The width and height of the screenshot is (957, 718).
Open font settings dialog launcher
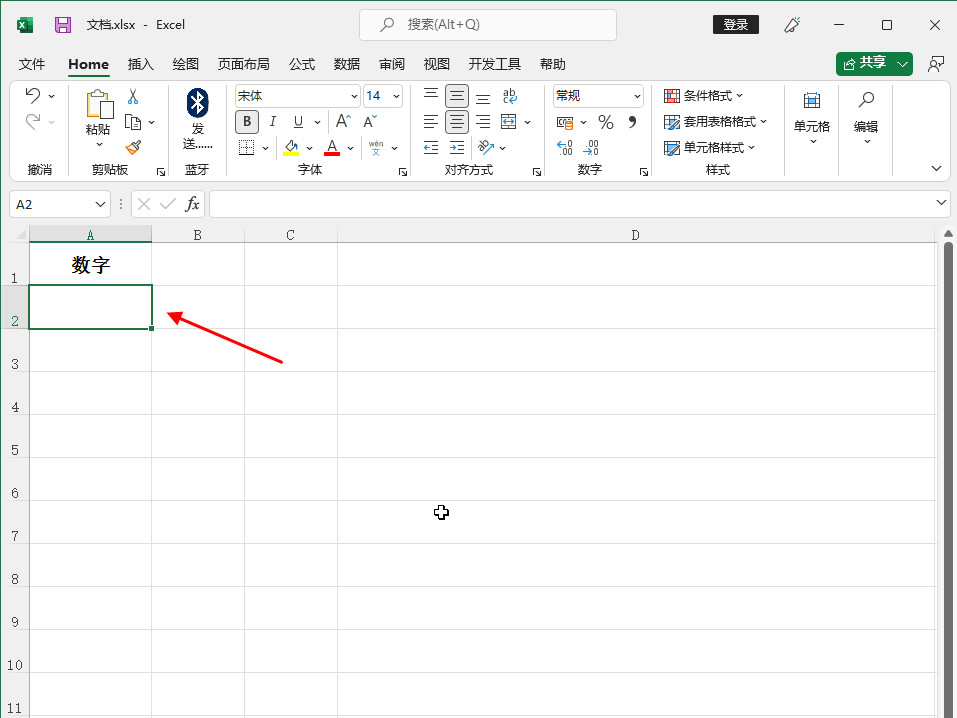coord(403,172)
